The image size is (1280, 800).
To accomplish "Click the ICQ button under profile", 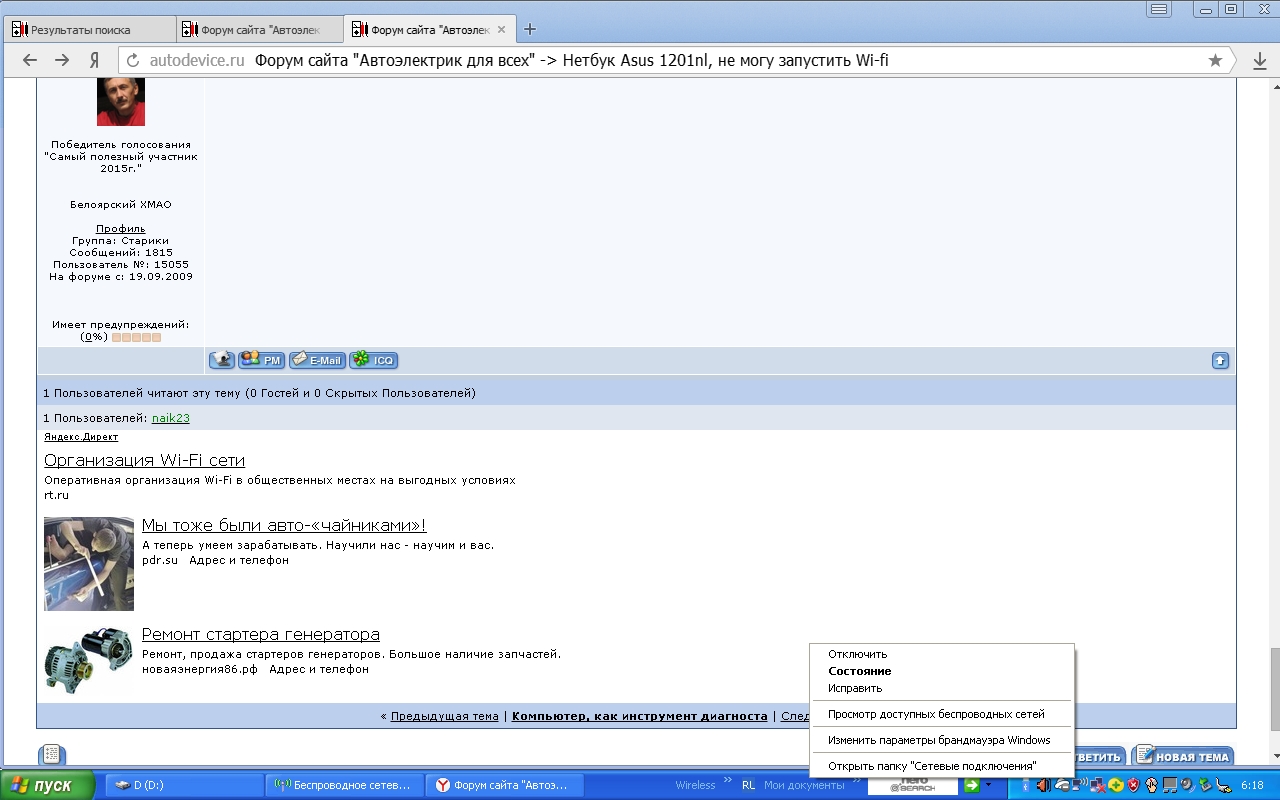I will tap(373, 360).
